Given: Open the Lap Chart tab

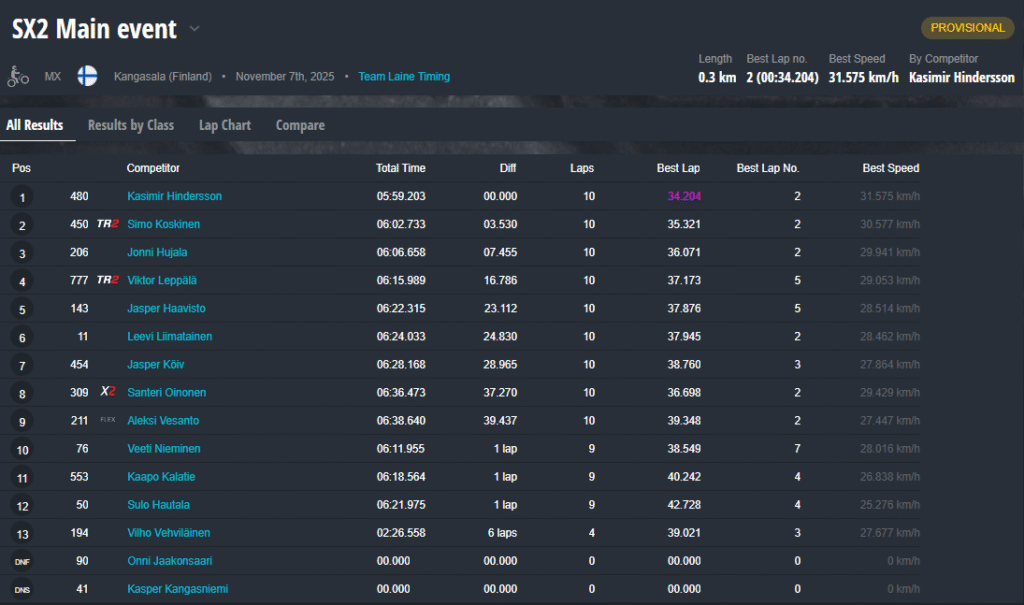Looking at the screenshot, I should (x=224, y=125).
